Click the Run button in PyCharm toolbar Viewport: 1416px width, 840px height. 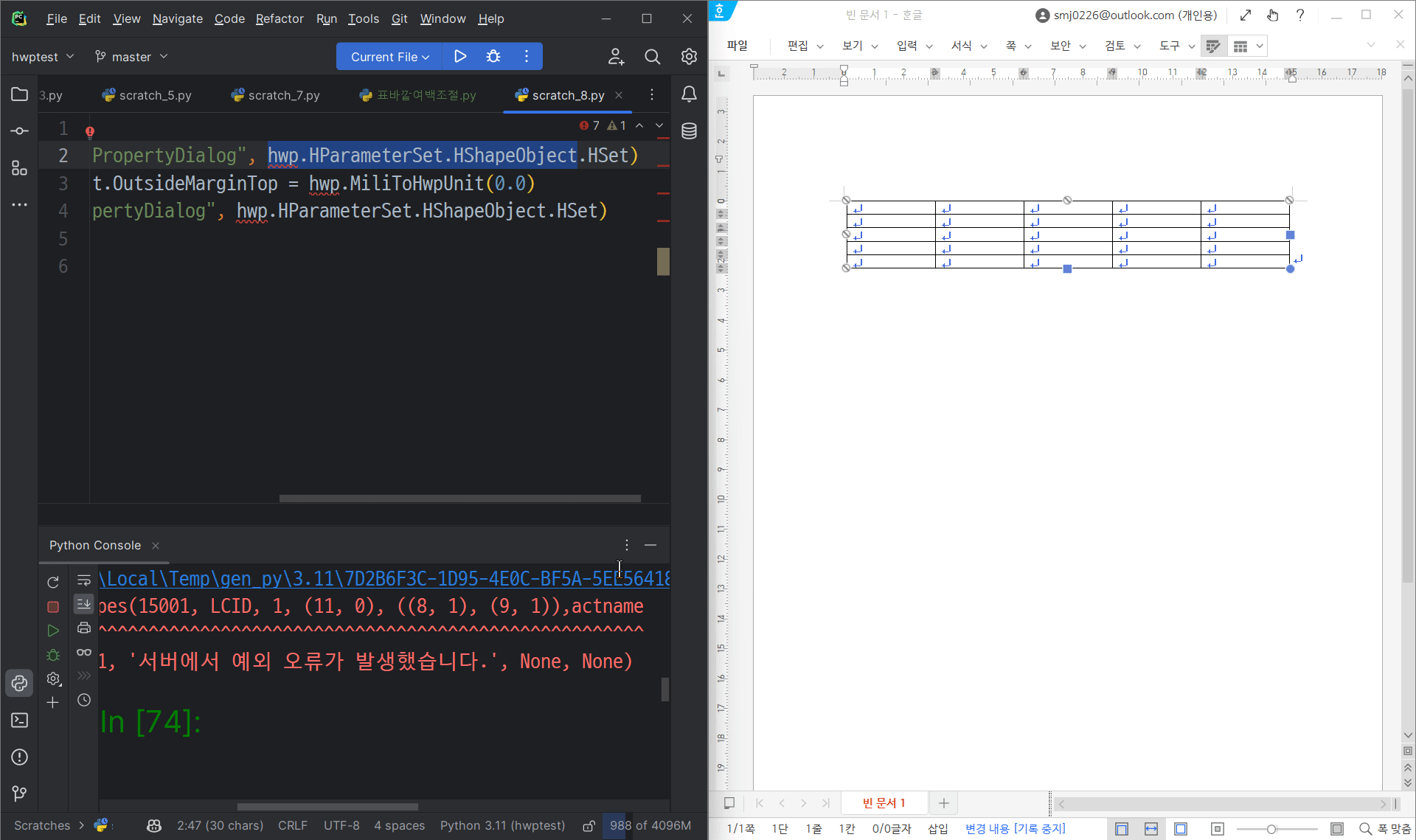pos(460,57)
